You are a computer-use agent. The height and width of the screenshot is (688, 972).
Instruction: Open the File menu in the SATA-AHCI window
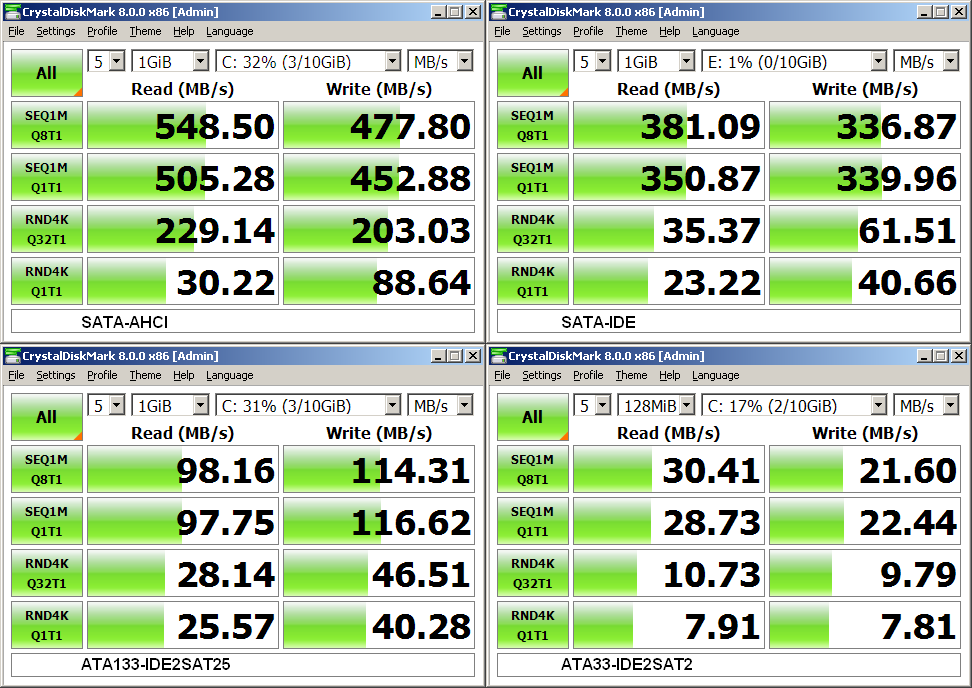point(16,31)
